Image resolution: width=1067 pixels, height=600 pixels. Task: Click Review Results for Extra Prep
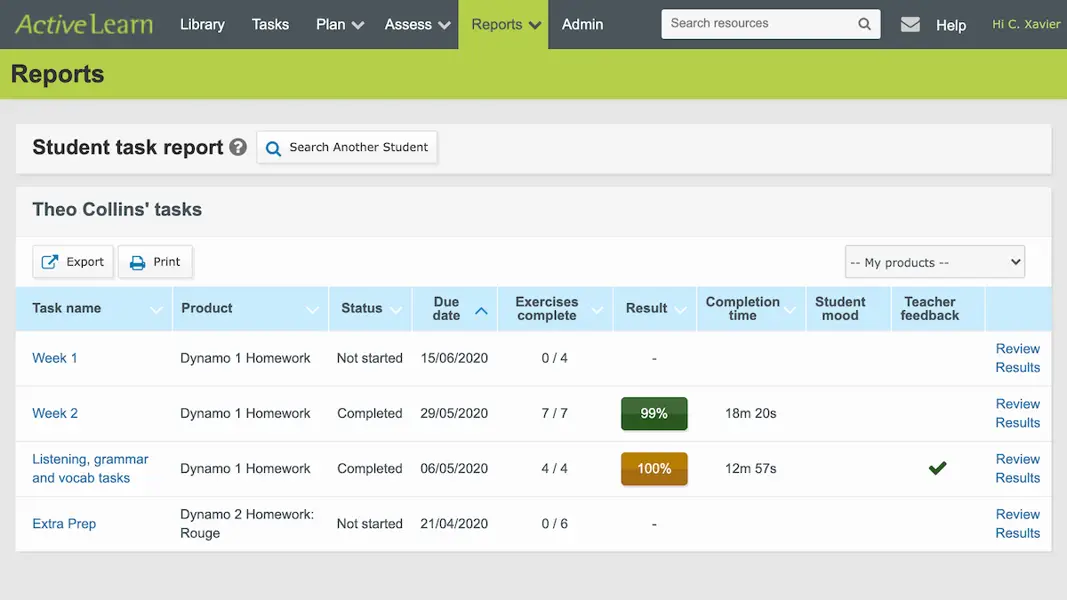point(1017,524)
